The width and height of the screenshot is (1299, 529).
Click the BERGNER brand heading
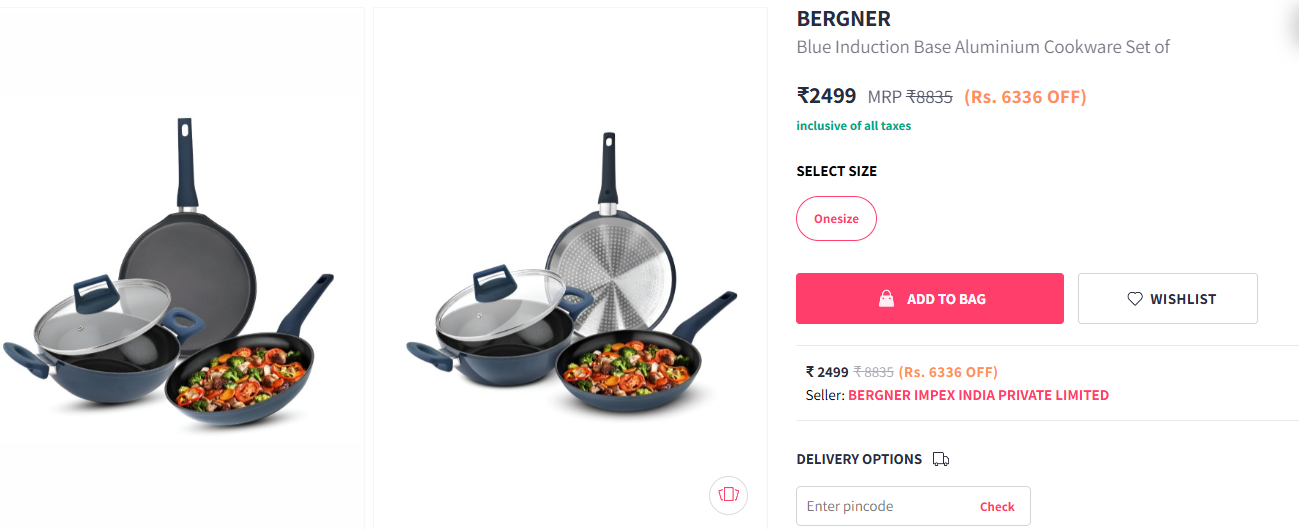[x=844, y=19]
